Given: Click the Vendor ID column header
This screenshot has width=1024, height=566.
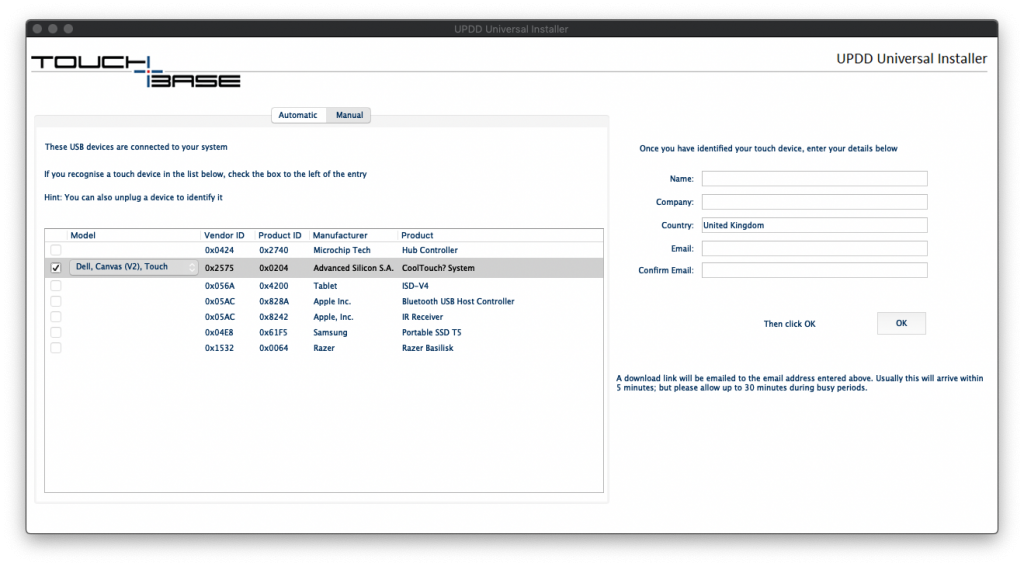Looking at the screenshot, I should click(x=224, y=235).
